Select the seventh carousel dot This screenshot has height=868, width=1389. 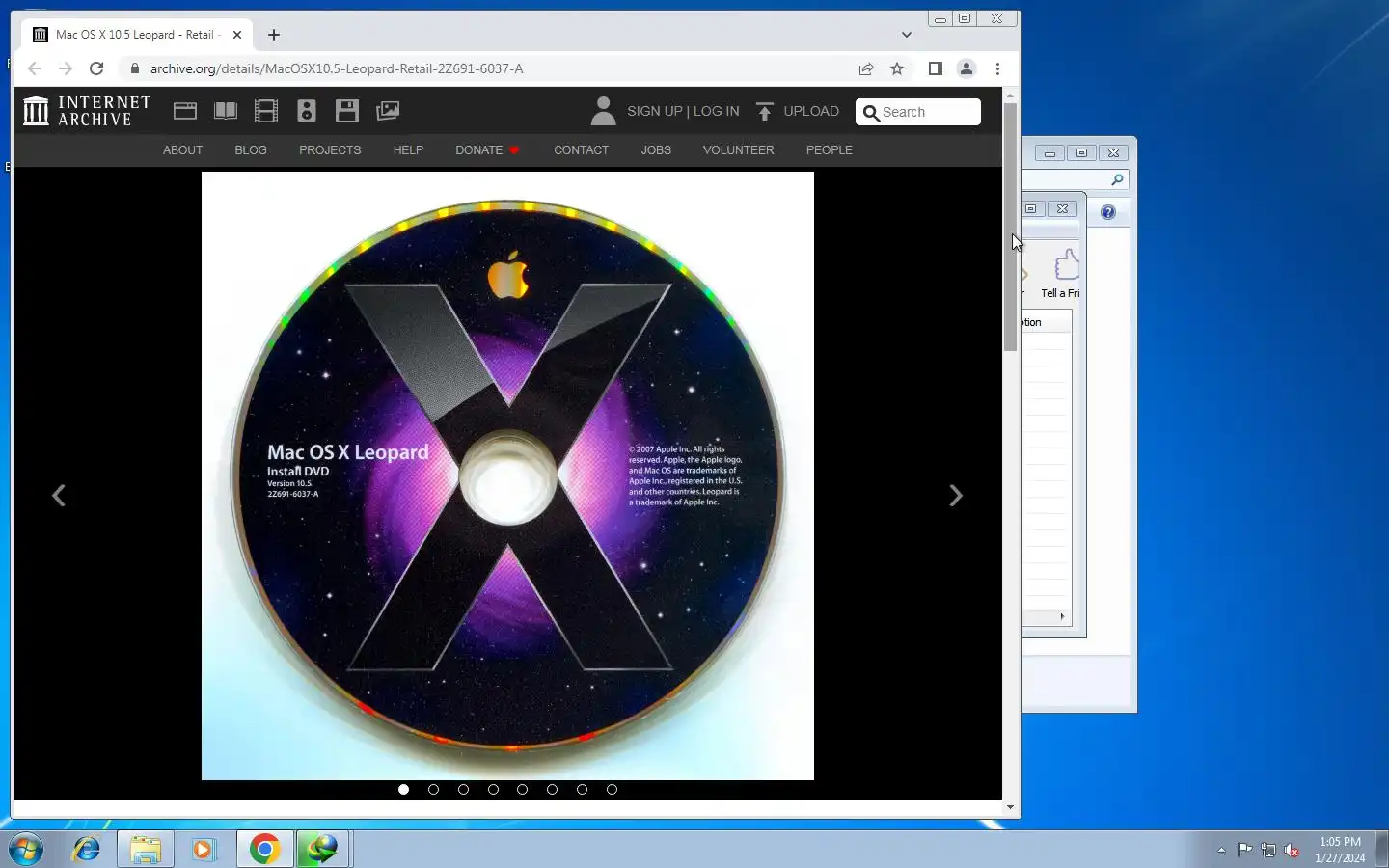pyautogui.click(x=582, y=789)
